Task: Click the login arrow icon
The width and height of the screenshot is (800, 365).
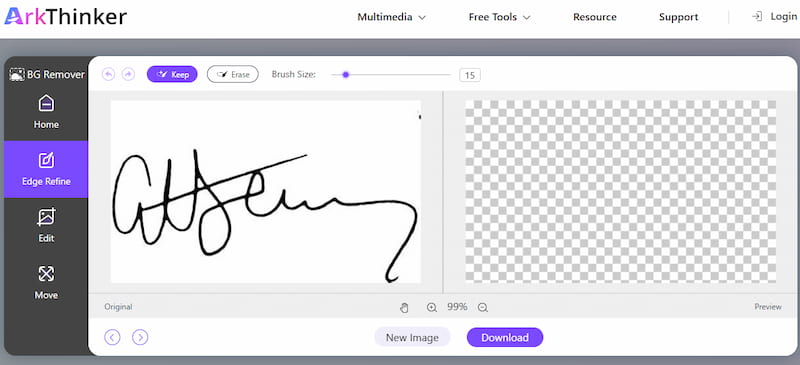Action: click(x=757, y=16)
